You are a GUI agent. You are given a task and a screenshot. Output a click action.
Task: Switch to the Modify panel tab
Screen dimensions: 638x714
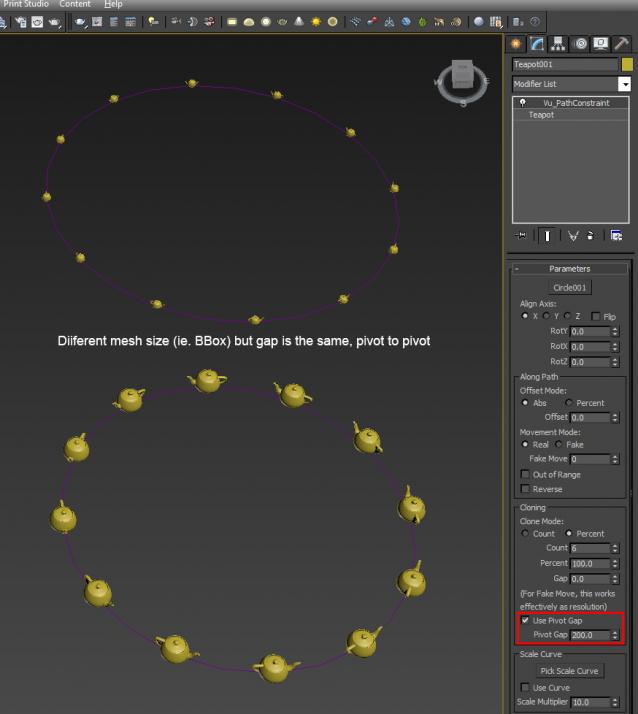[x=537, y=44]
